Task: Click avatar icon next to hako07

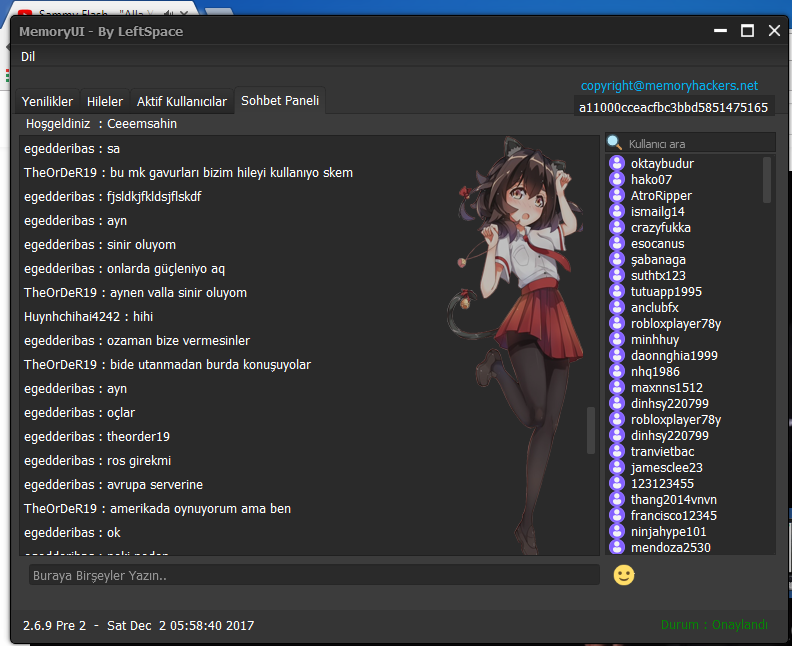Action: 617,179
